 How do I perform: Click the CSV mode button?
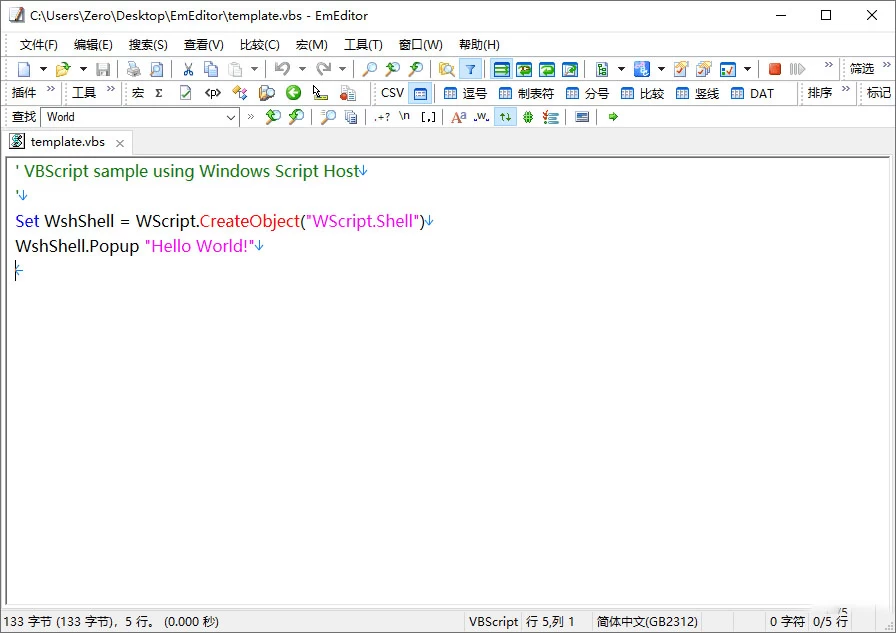(x=392, y=93)
